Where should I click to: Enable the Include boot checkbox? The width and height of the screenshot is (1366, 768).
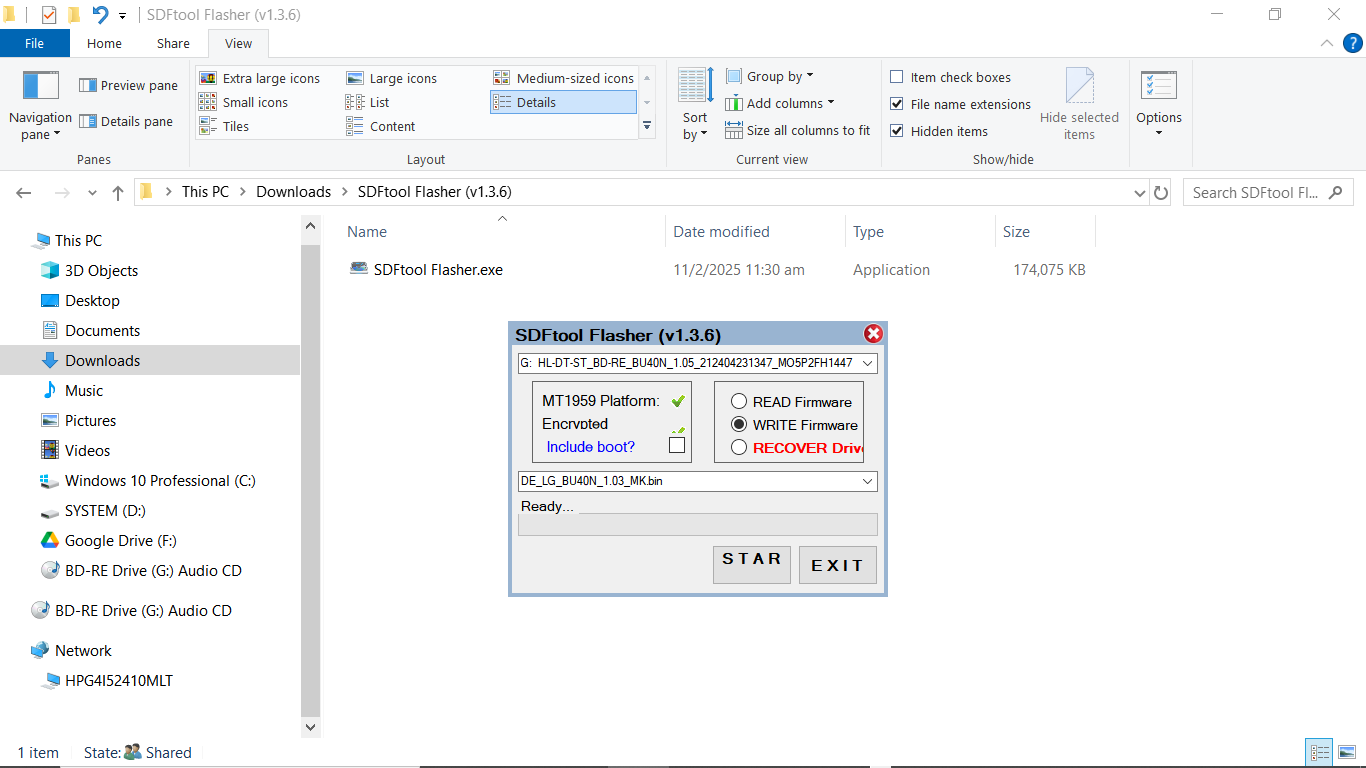677,445
